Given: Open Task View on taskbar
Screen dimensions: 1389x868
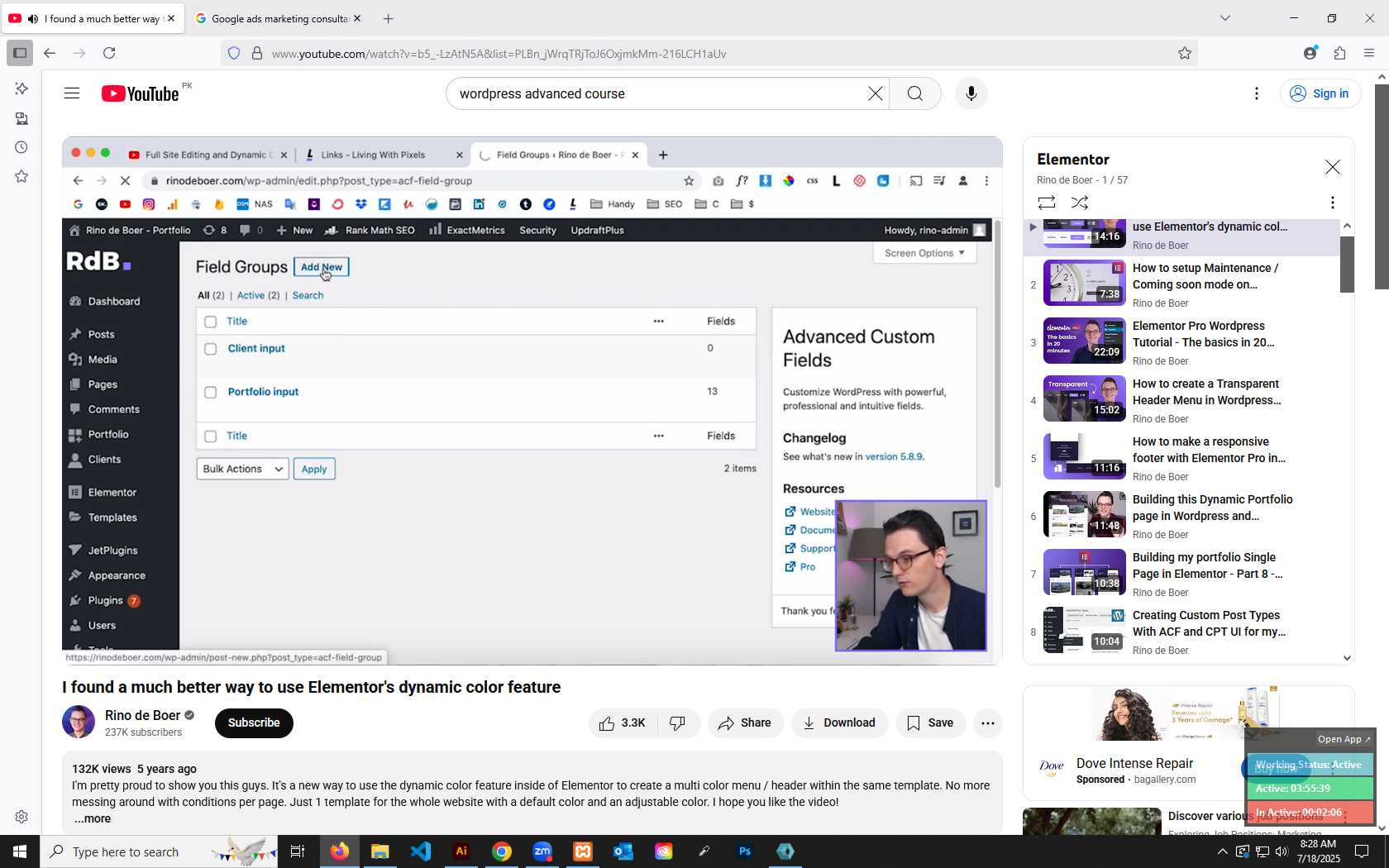Looking at the screenshot, I should pyautogui.click(x=298, y=851).
